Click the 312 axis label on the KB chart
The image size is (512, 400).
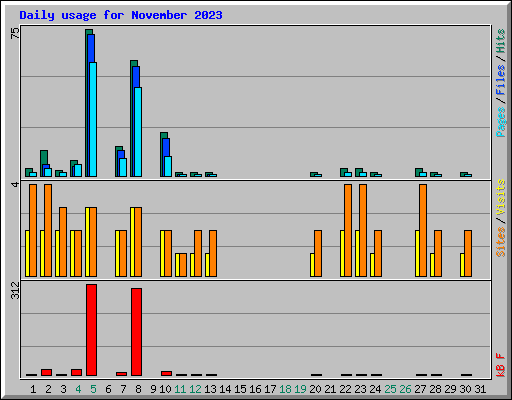click(15, 290)
